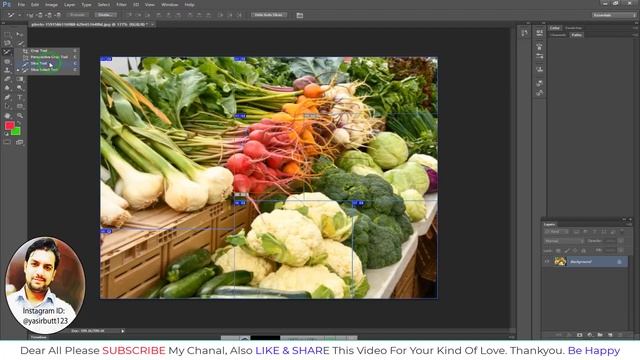
Task: Select the Hand tool
Action: (7, 116)
